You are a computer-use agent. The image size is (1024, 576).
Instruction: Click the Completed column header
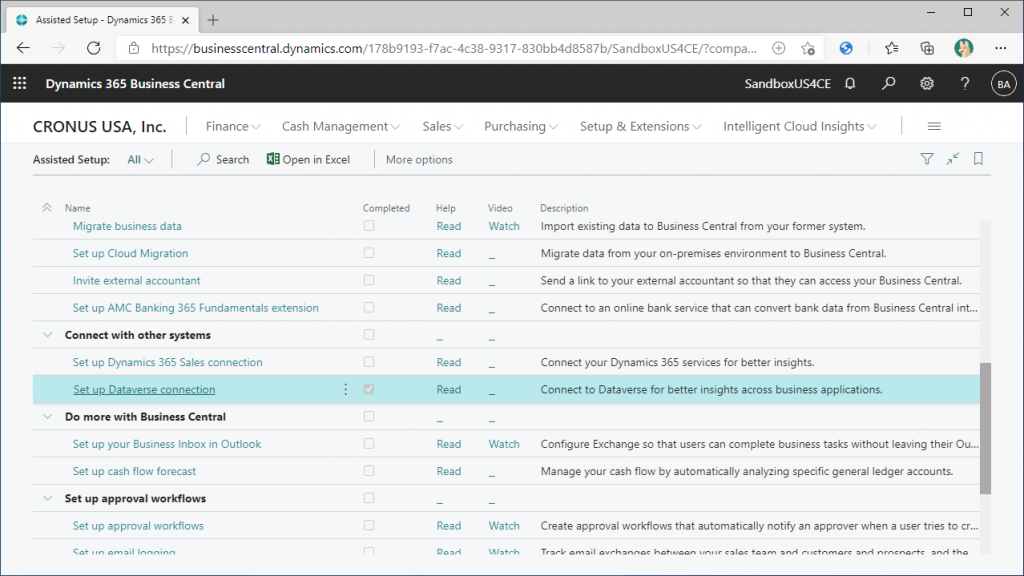pos(387,208)
